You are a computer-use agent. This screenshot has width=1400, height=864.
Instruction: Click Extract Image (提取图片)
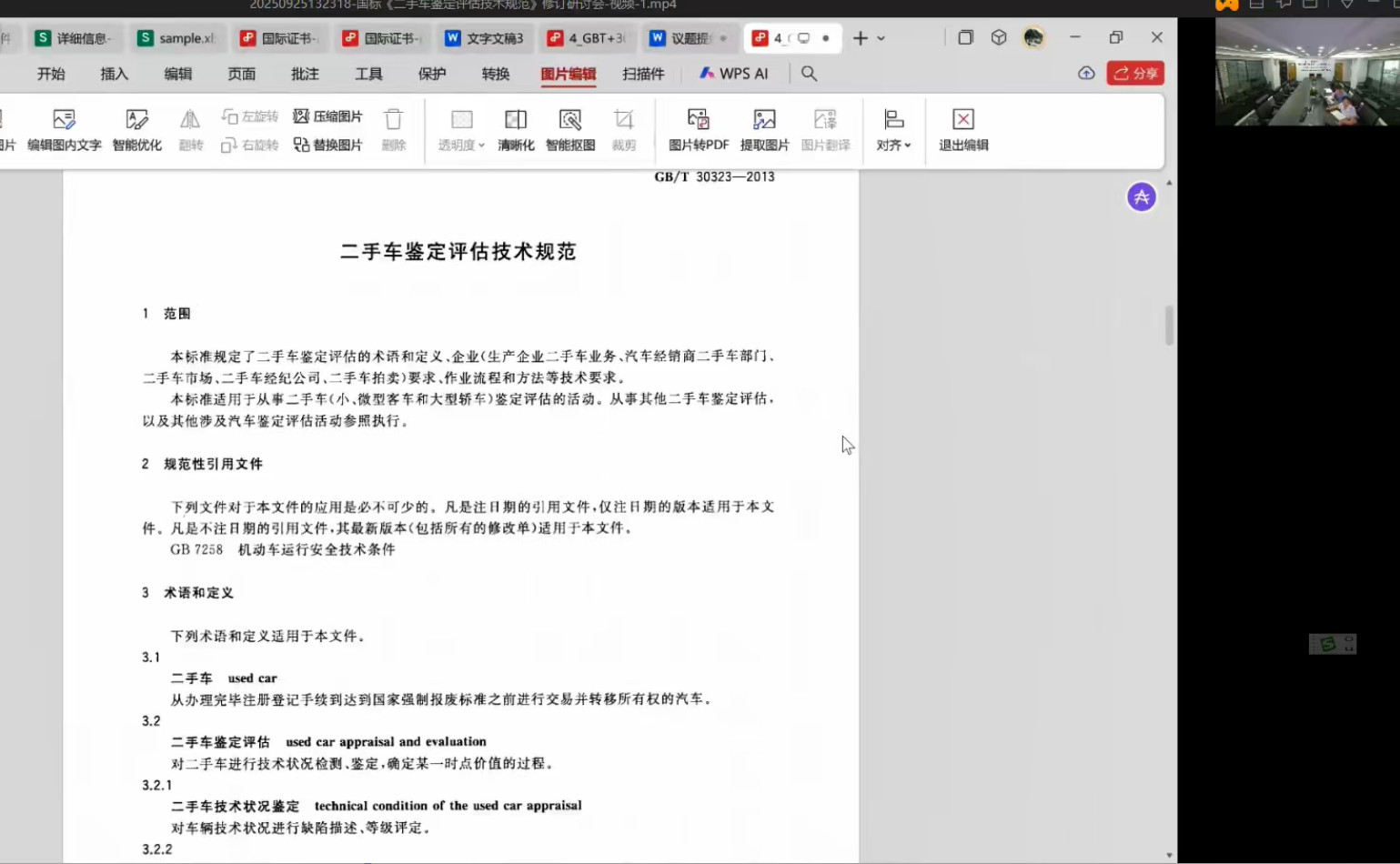pyautogui.click(x=764, y=130)
